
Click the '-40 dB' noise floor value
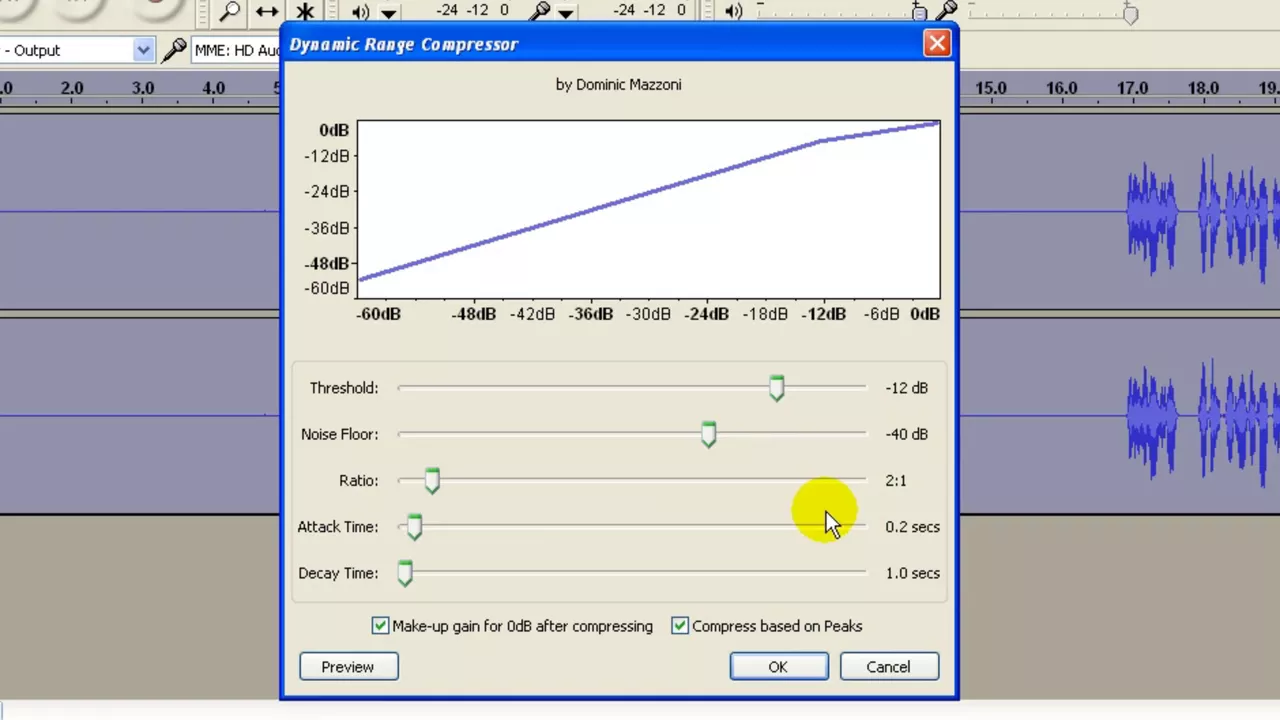point(906,434)
